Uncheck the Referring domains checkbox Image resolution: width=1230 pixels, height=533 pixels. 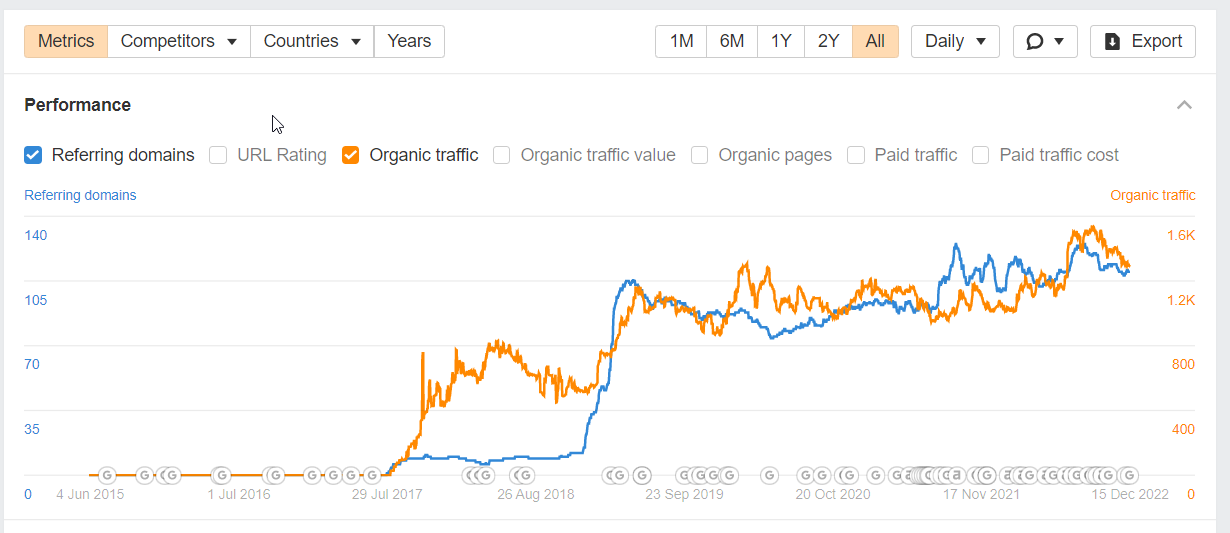coord(33,155)
